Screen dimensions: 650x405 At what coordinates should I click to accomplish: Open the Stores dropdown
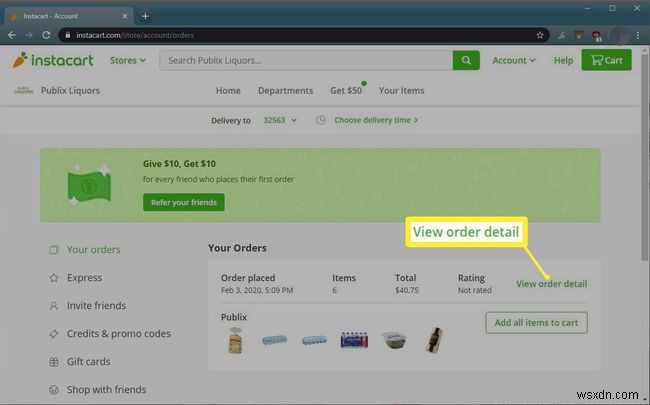tap(128, 61)
